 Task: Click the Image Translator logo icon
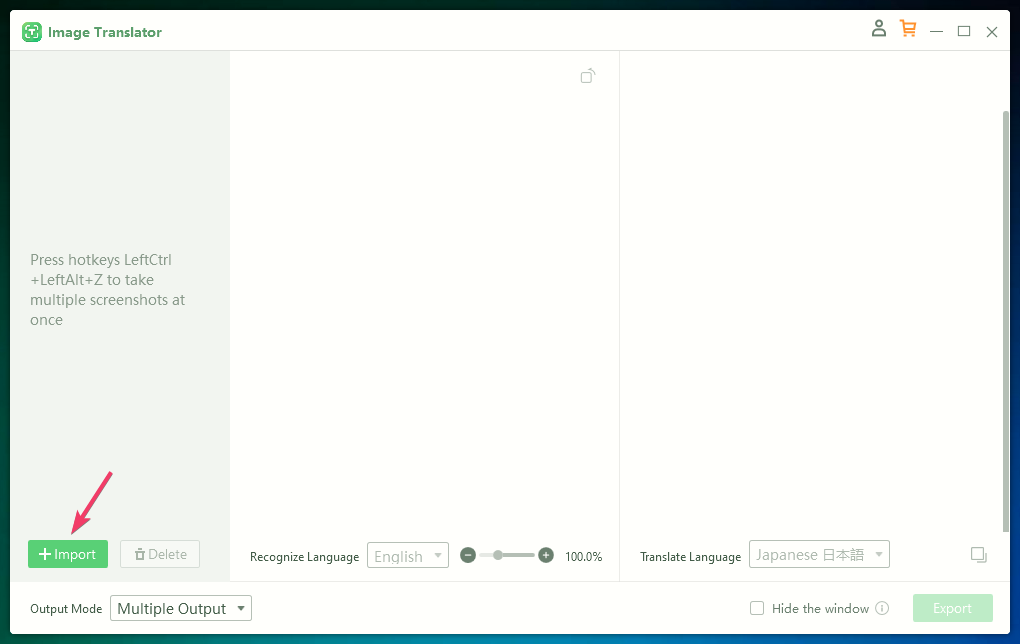(31, 32)
